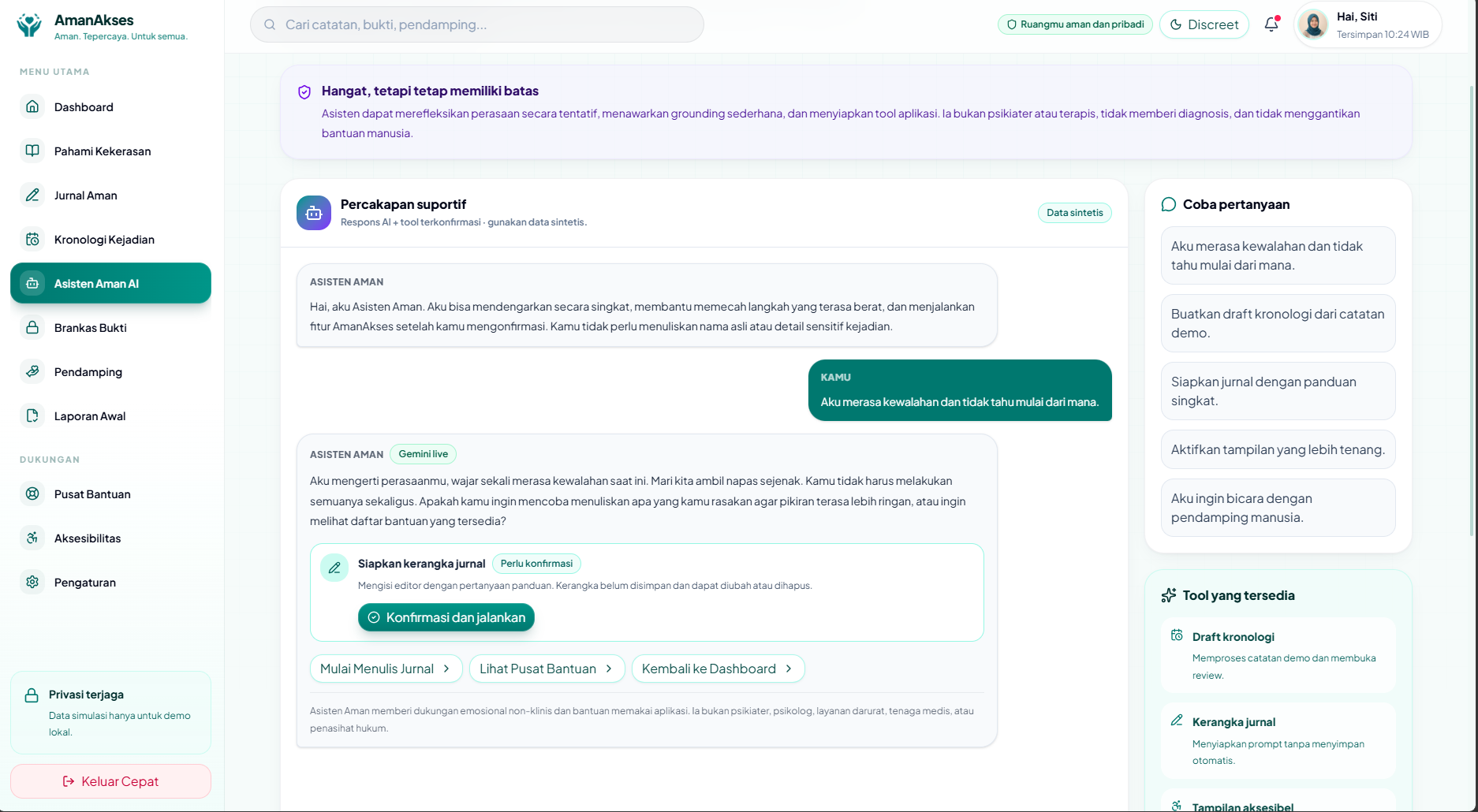The image size is (1478, 812).
Task: Click the Kerangka jurnal pencil icon
Action: (1177, 721)
